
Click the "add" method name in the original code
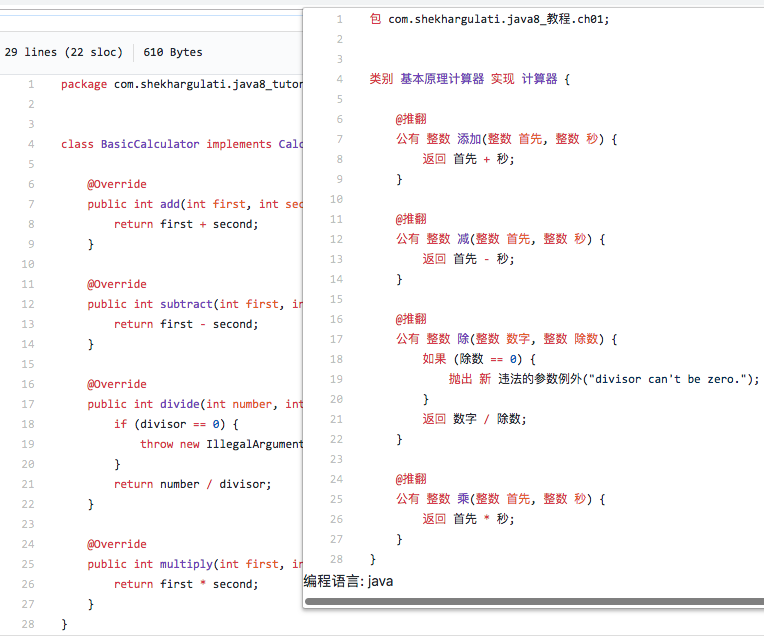[x=170, y=204]
